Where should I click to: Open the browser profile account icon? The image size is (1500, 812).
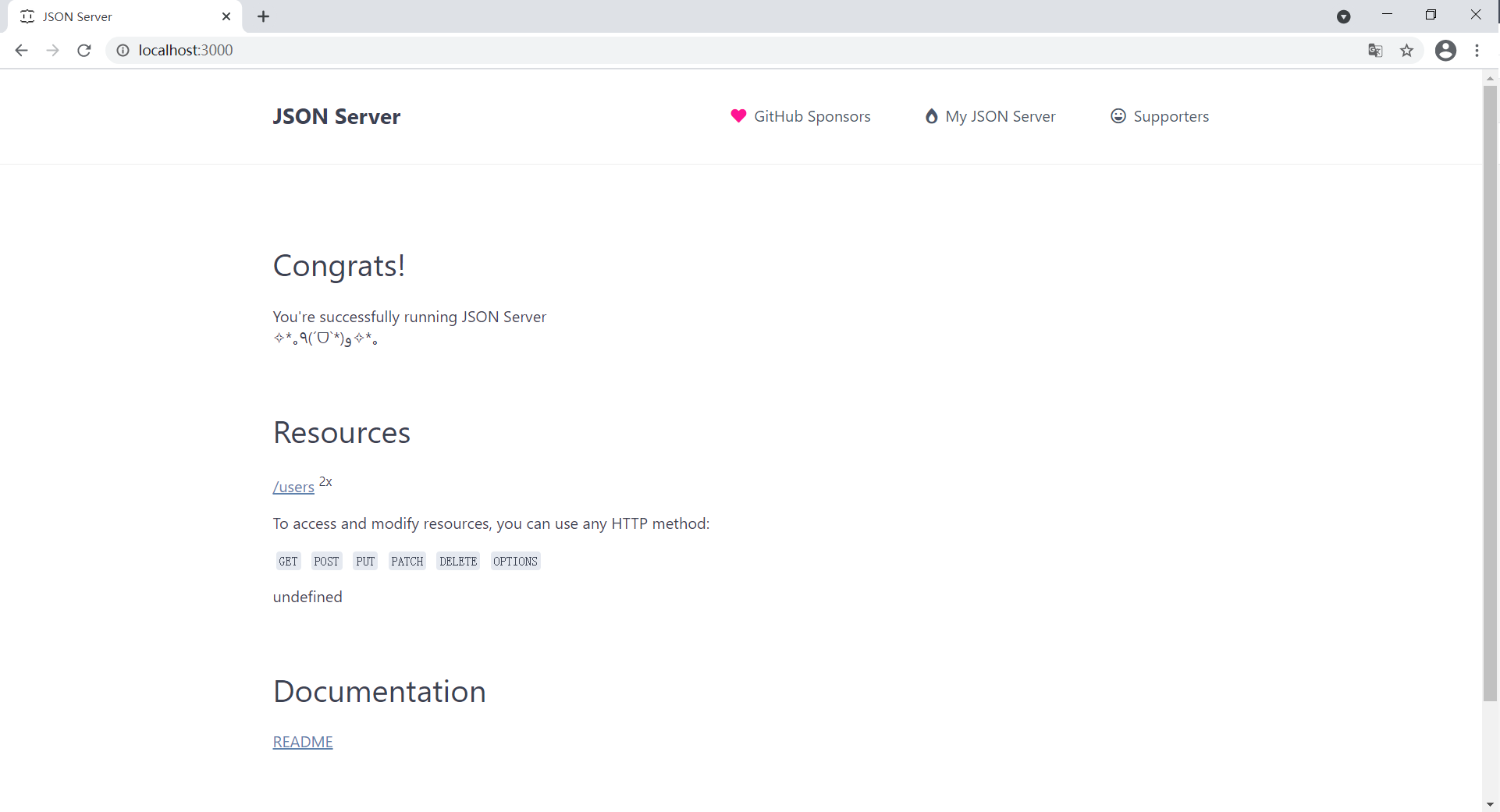[x=1446, y=50]
